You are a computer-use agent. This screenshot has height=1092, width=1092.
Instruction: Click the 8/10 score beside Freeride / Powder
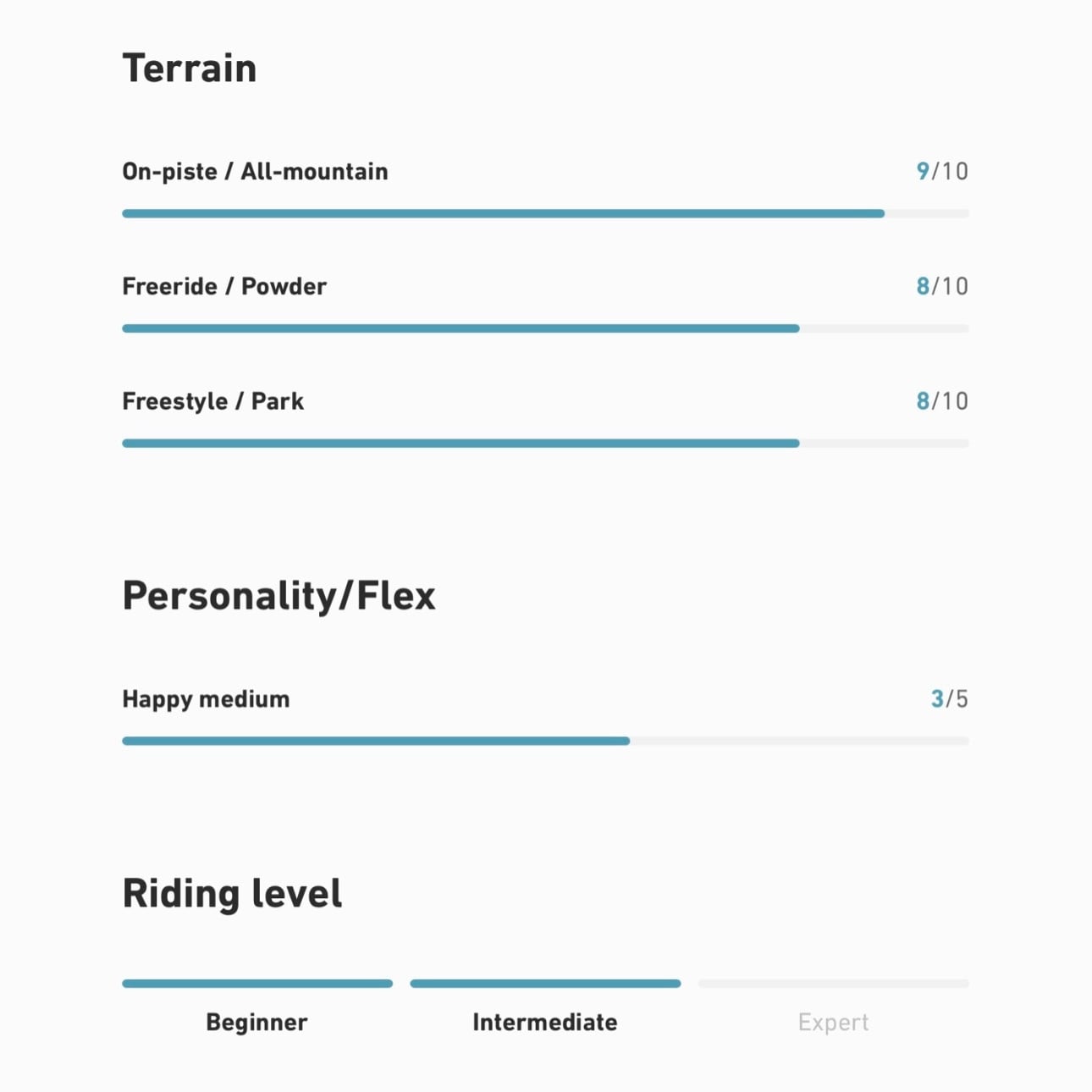tap(941, 286)
